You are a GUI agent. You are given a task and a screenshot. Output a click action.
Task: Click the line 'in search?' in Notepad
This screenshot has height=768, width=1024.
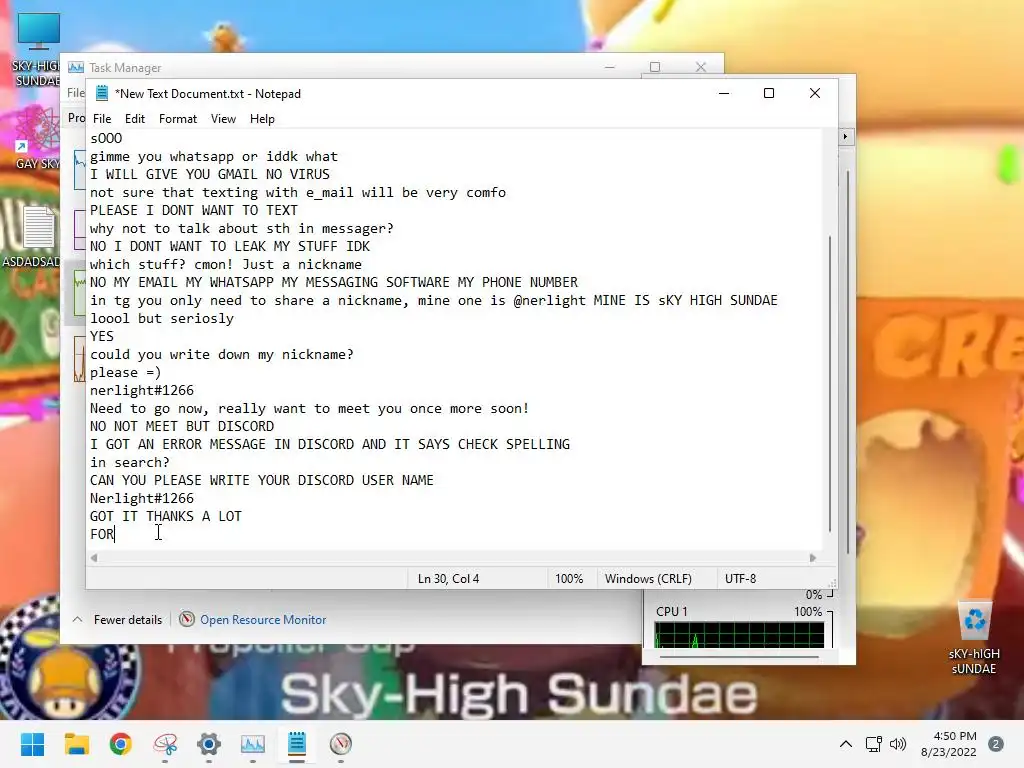point(130,462)
